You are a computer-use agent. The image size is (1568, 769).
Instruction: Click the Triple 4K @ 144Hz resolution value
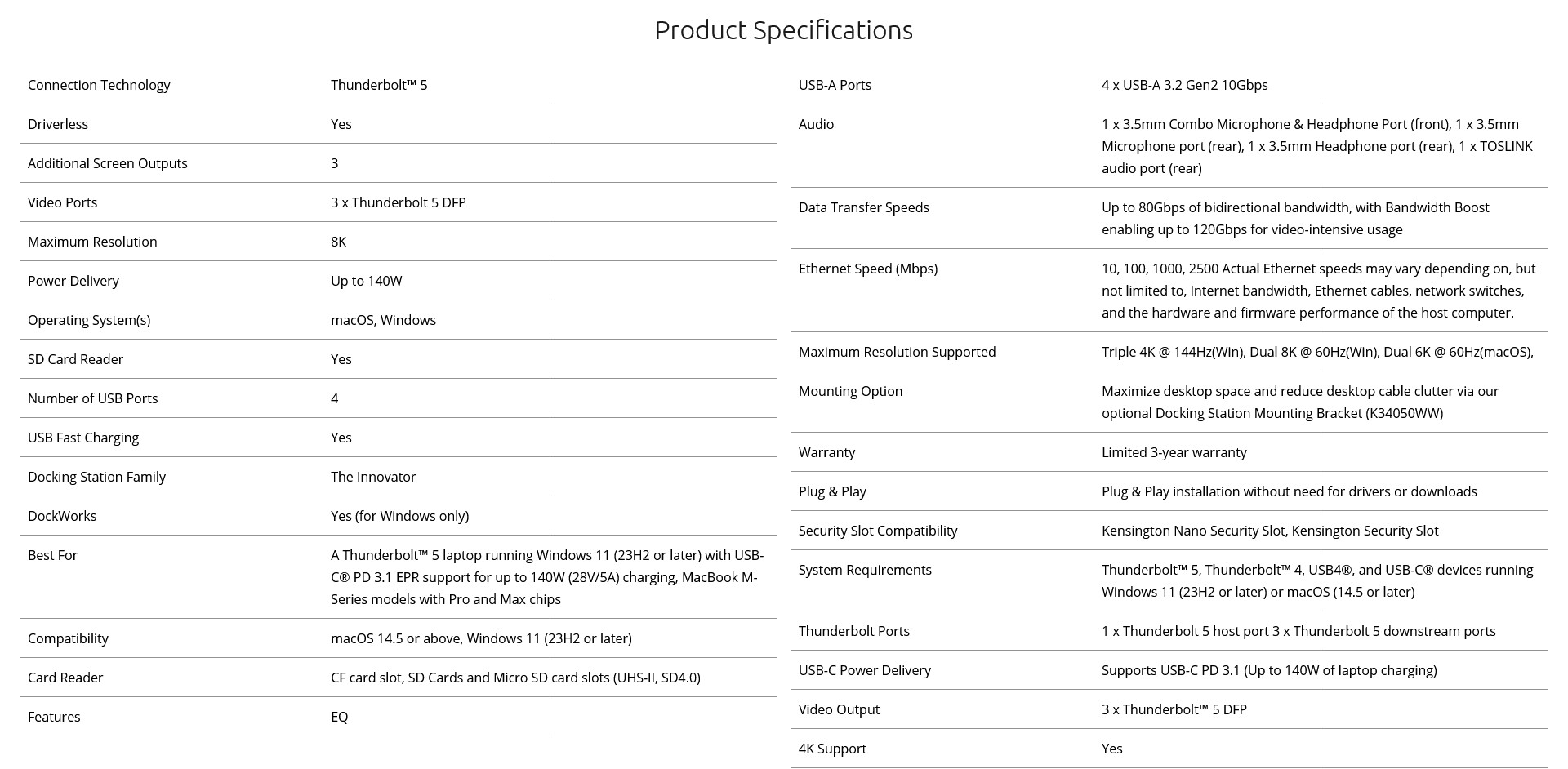pos(1317,352)
